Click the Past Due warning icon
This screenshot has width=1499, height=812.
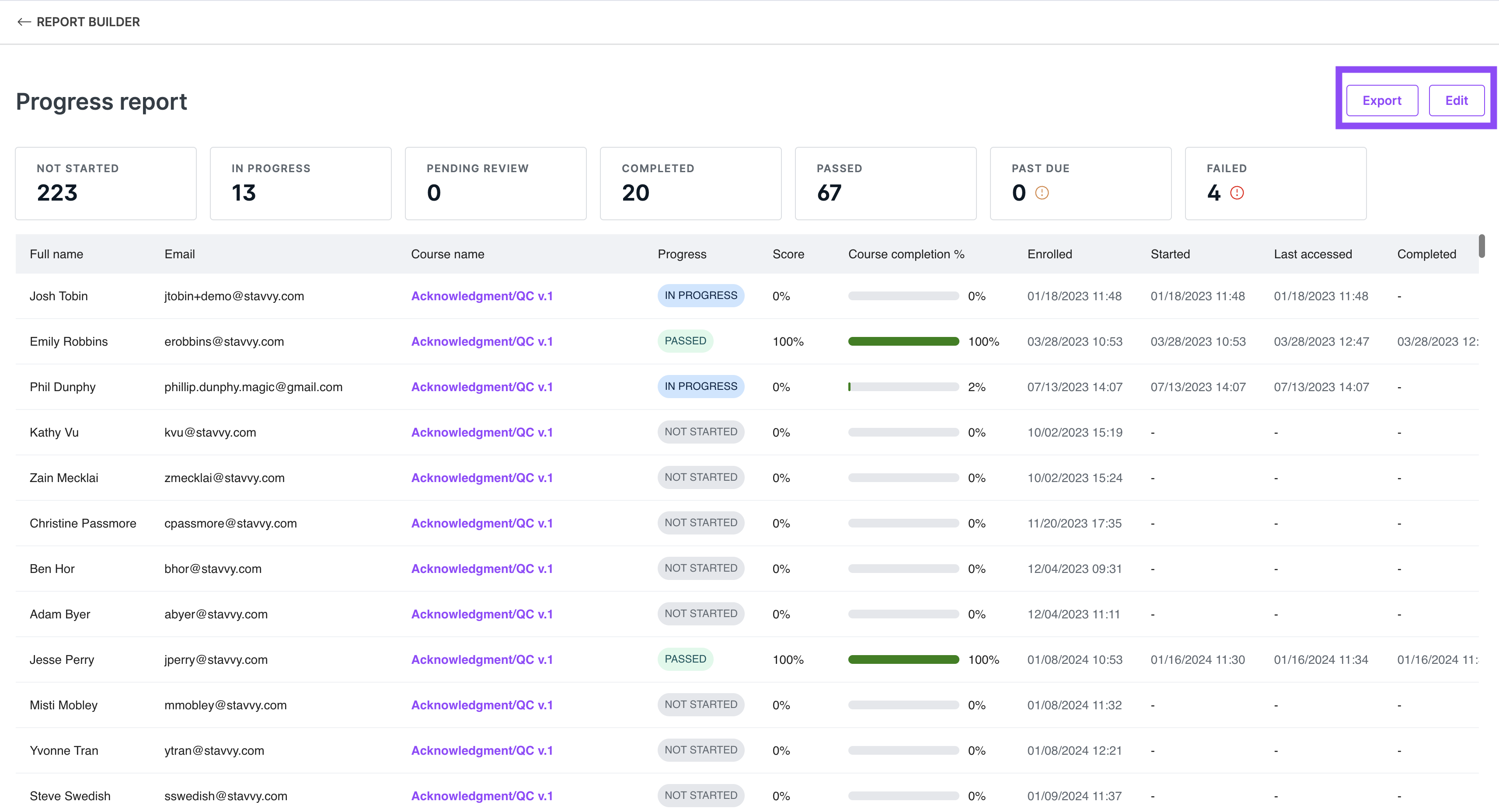coord(1042,193)
